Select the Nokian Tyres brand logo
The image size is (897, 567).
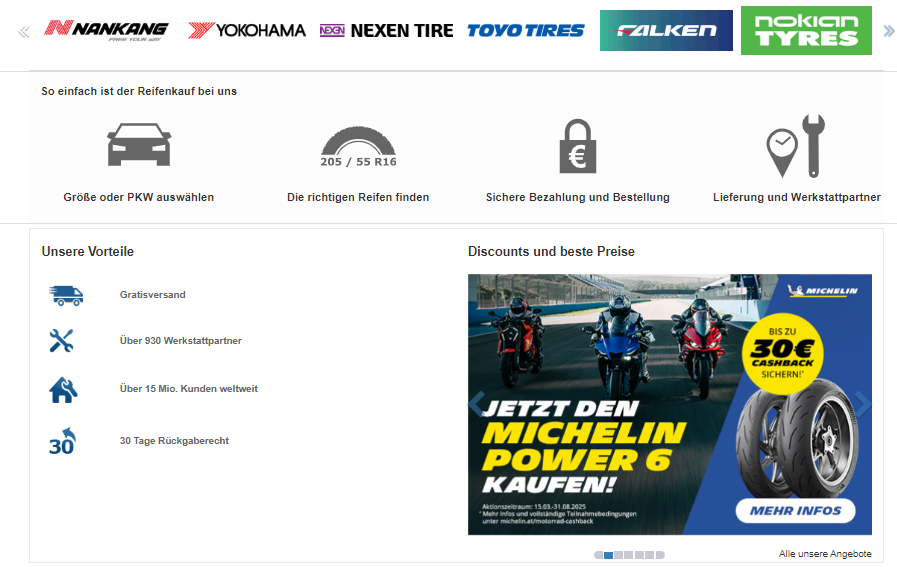(x=806, y=30)
